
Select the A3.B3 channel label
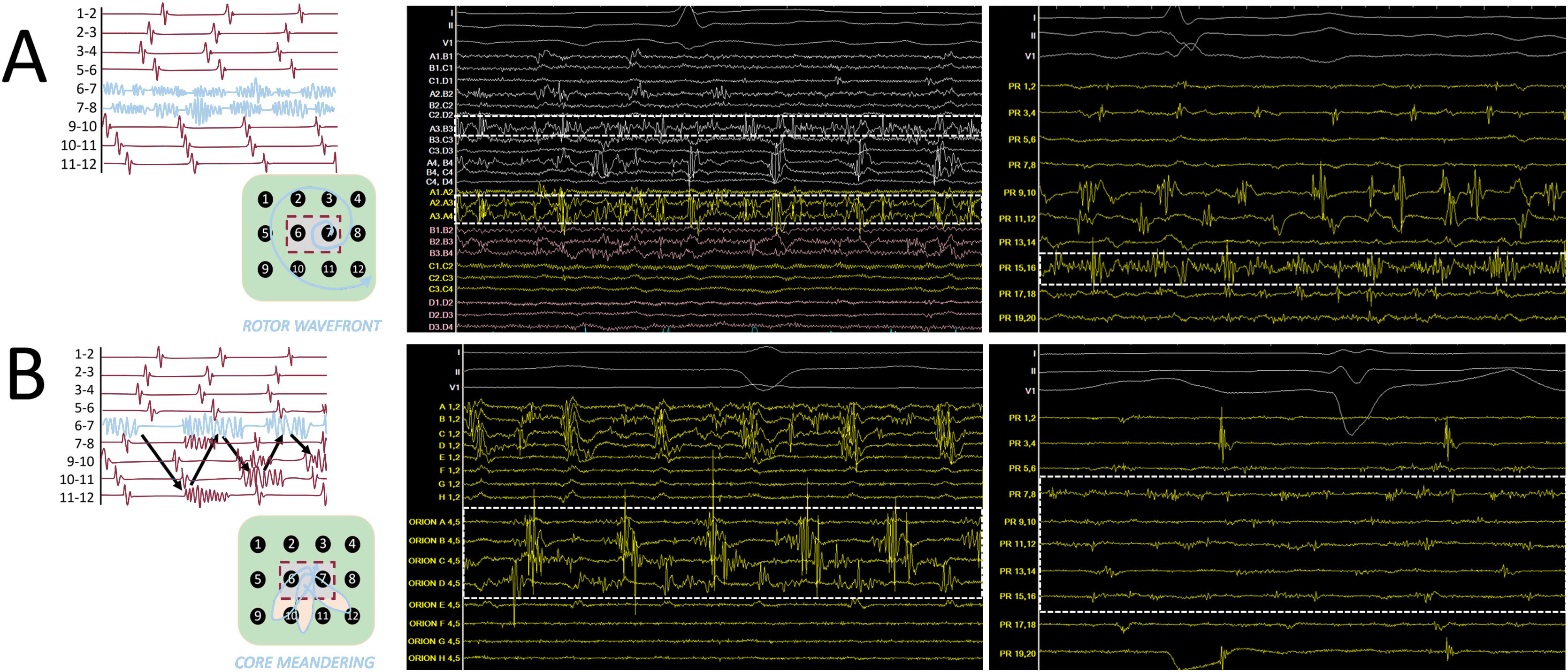click(441, 129)
